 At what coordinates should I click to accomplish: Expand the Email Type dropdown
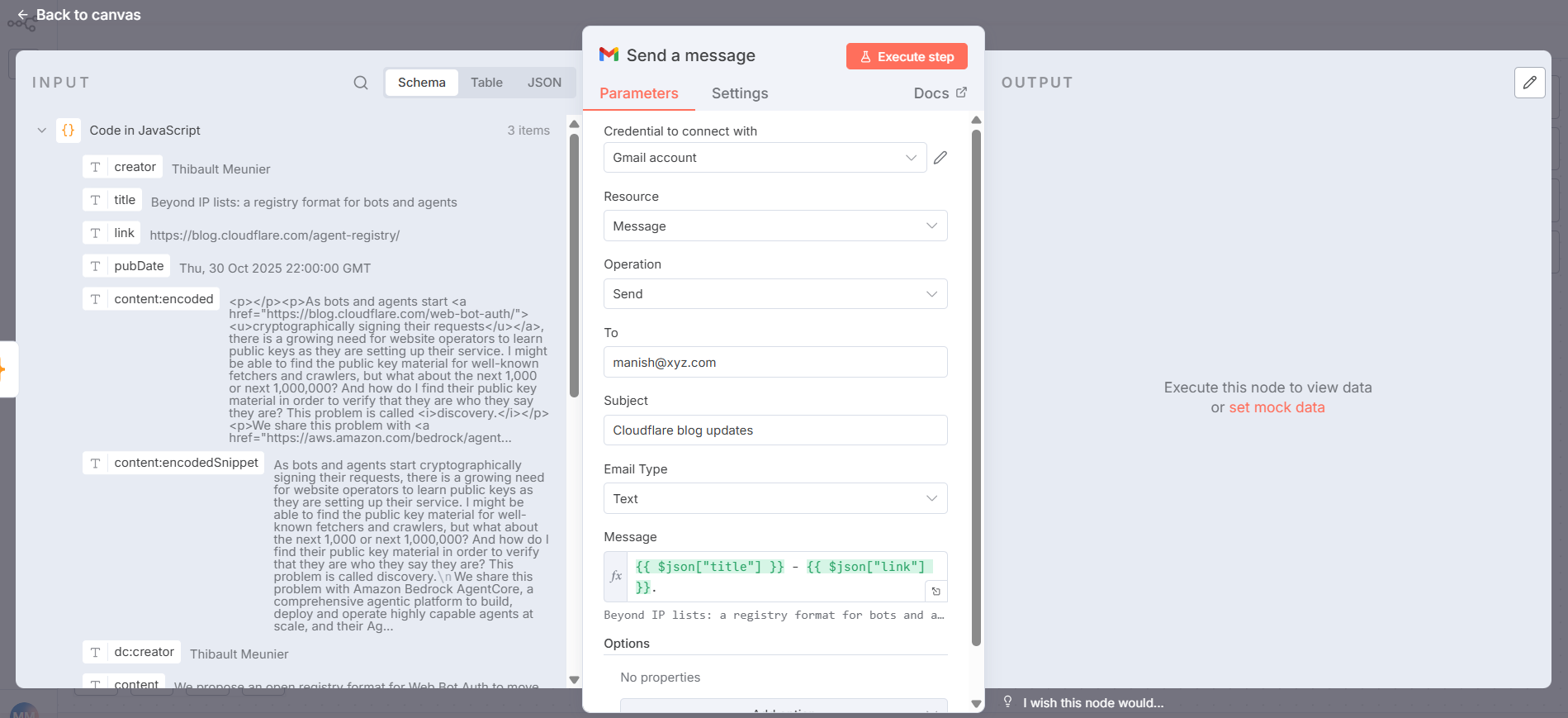(775, 499)
